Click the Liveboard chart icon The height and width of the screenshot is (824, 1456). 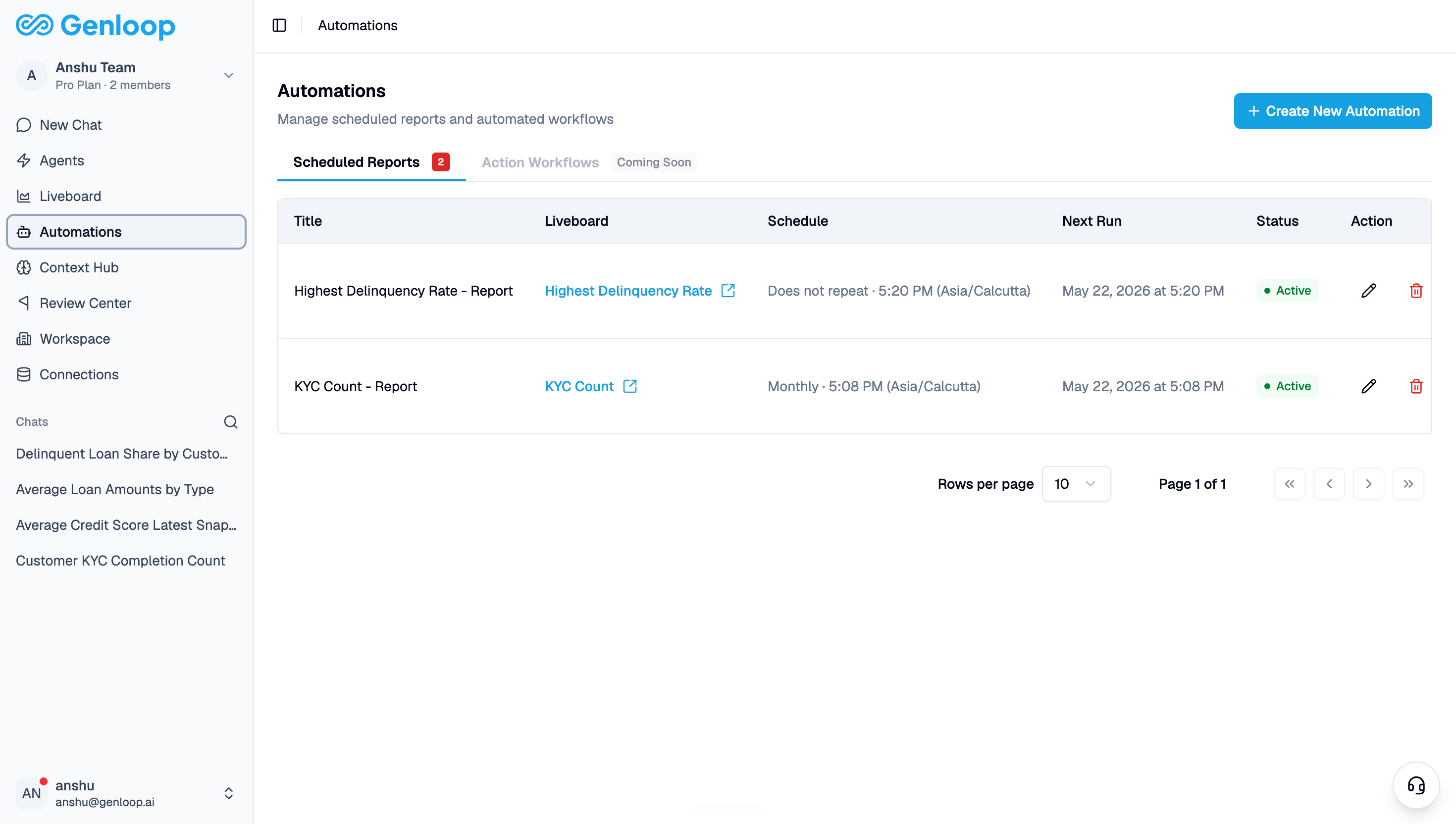pyautogui.click(x=24, y=197)
